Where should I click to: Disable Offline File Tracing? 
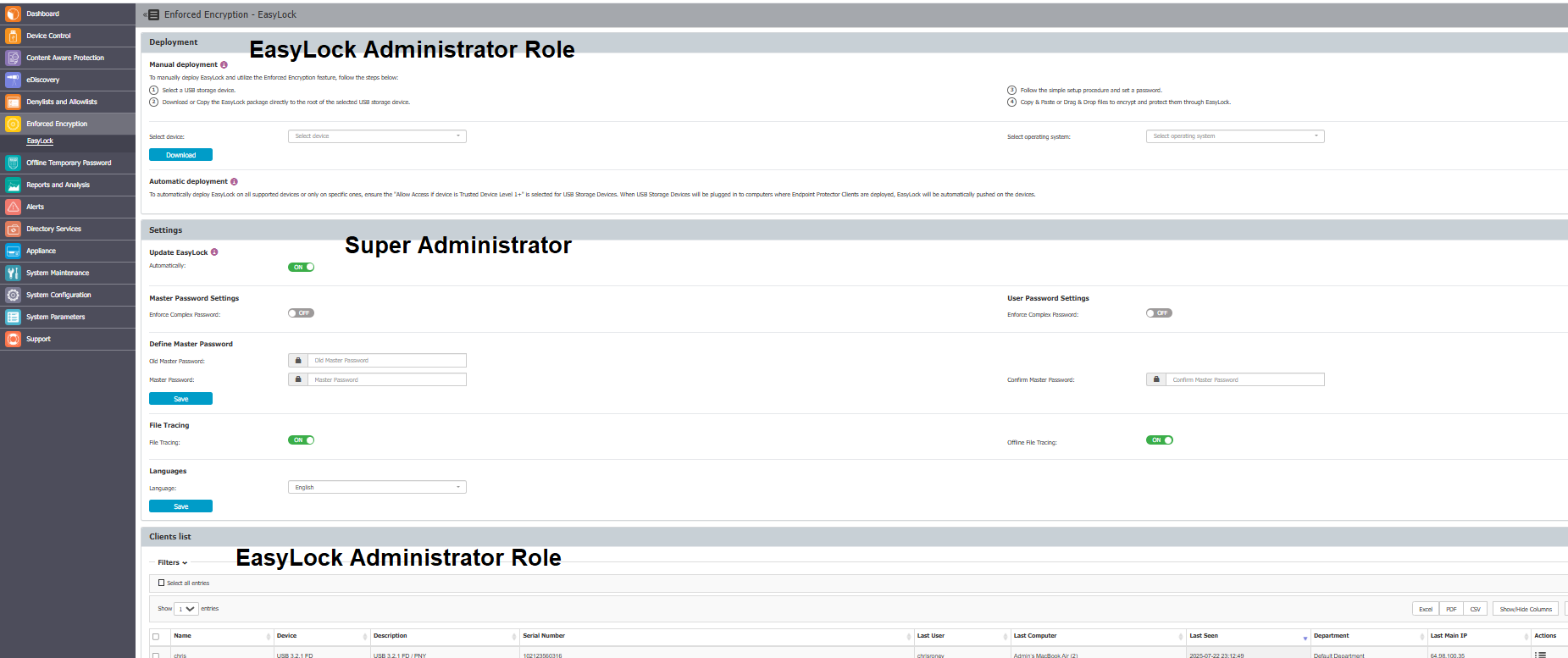click(1159, 440)
